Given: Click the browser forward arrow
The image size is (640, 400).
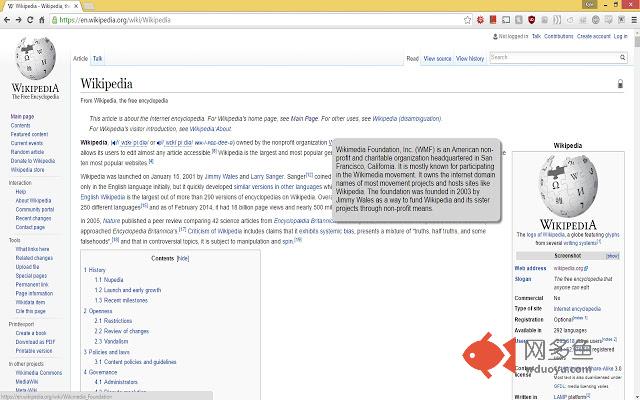Looking at the screenshot, I should [18, 20].
